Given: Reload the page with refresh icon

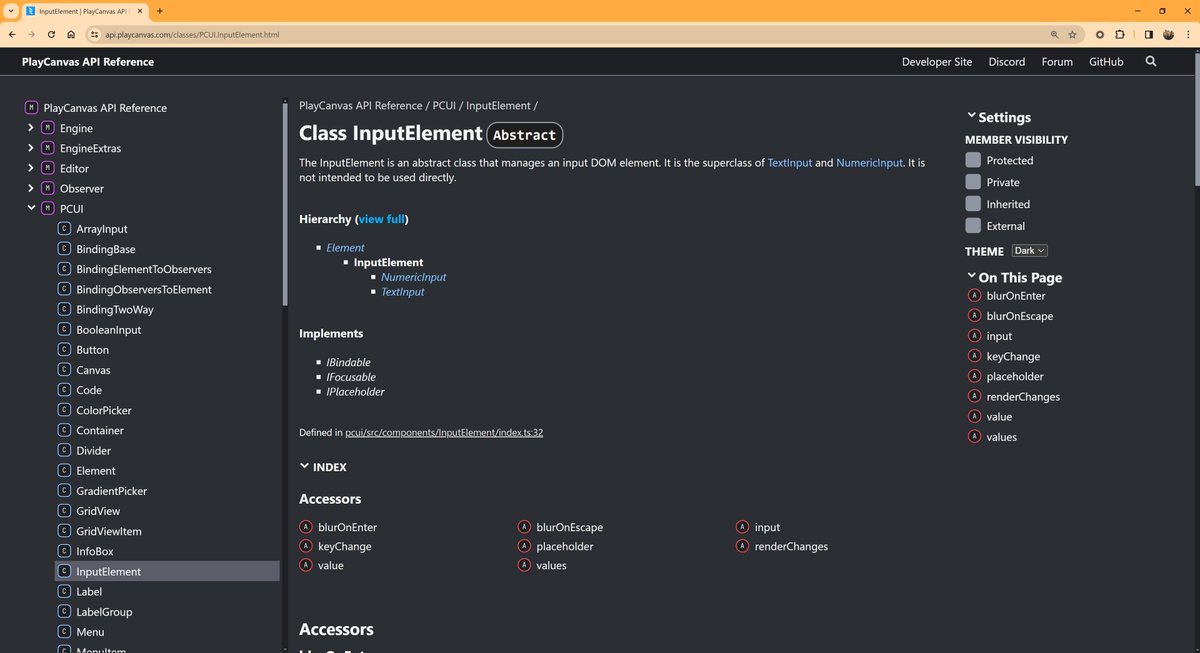Looking at the screenshot, I should 51,34.
